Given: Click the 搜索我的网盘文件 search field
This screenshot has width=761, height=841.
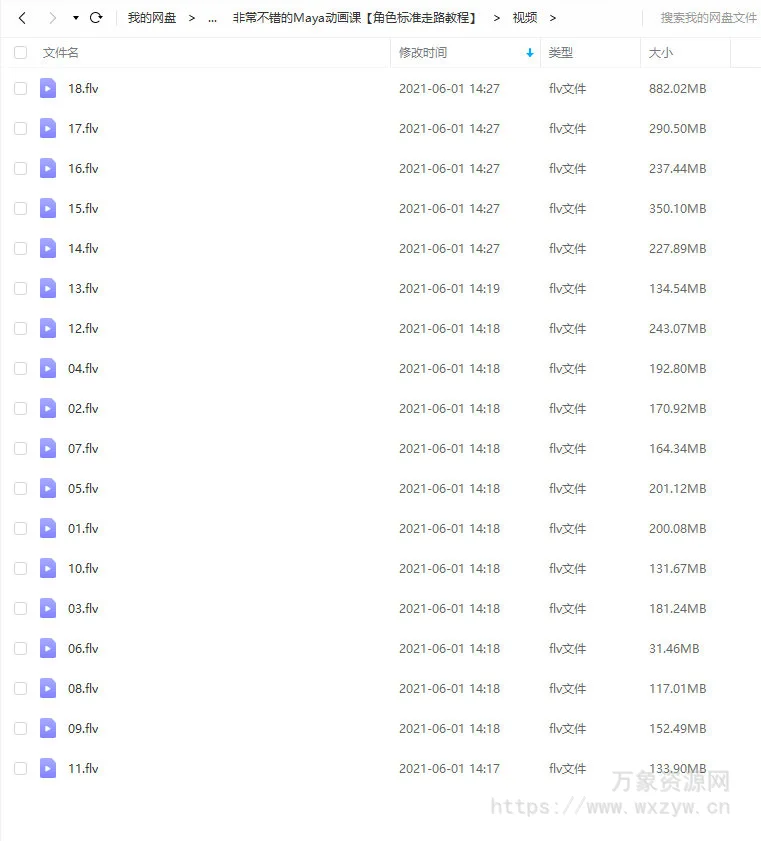Looking at the screenshot, I should [708, 18].
